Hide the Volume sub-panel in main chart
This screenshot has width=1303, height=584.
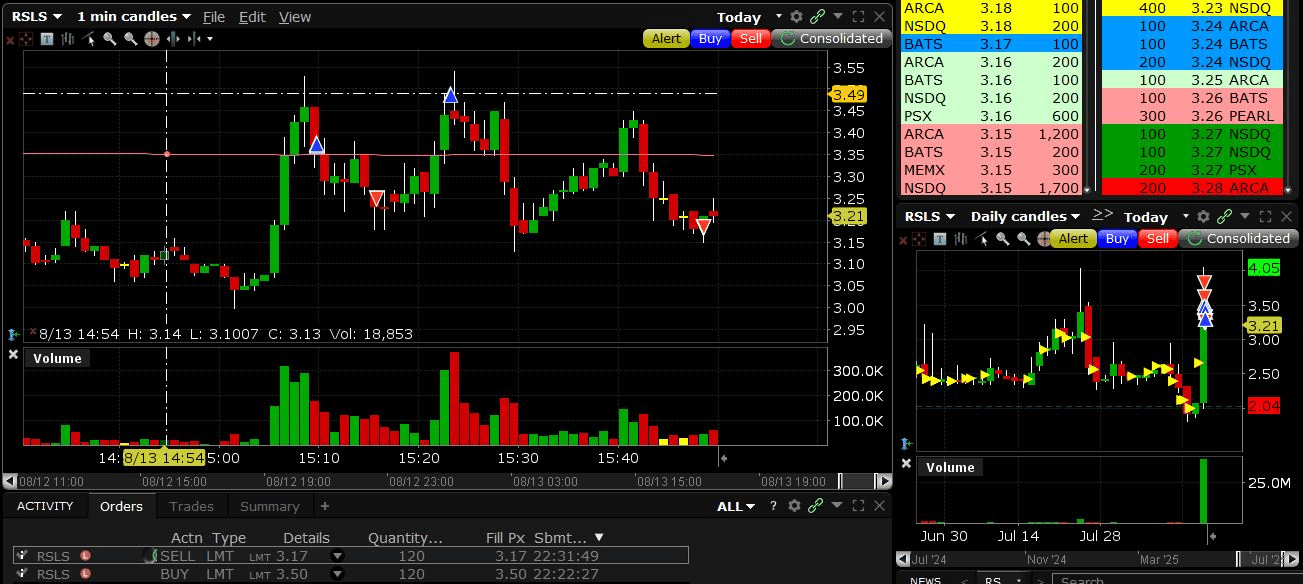click(13, 355)
